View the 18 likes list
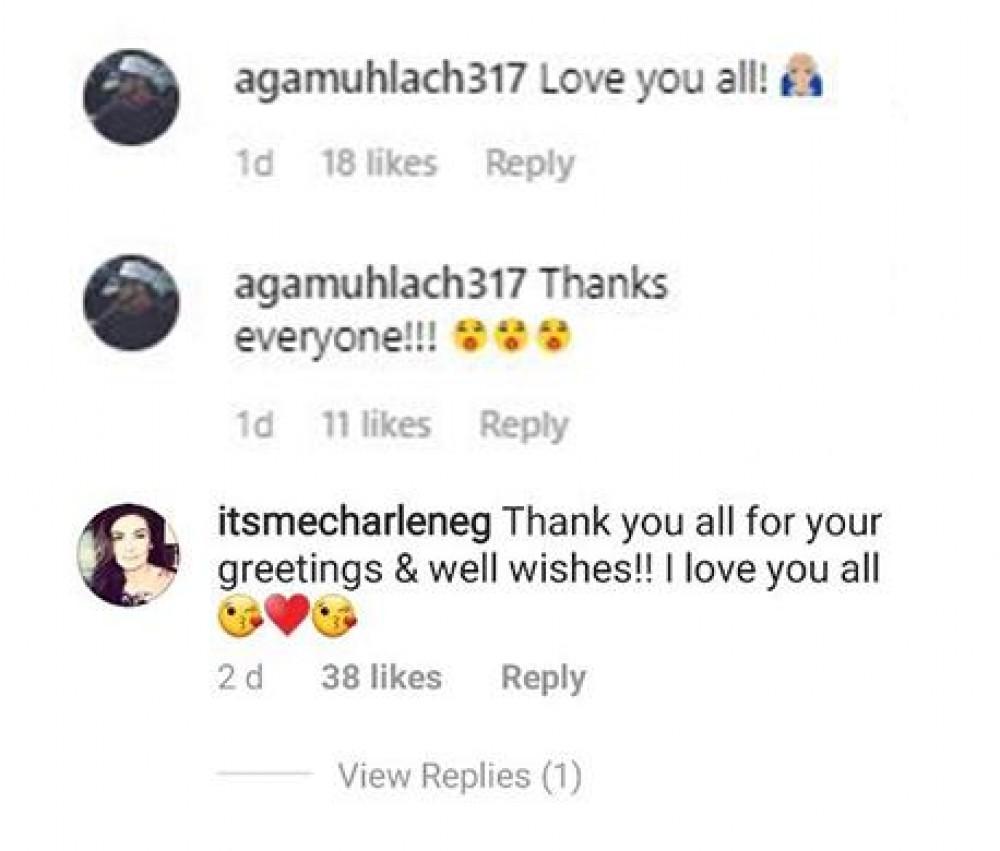The height and width of the screenshot is (851, 1000). click(x=379, y=163)
